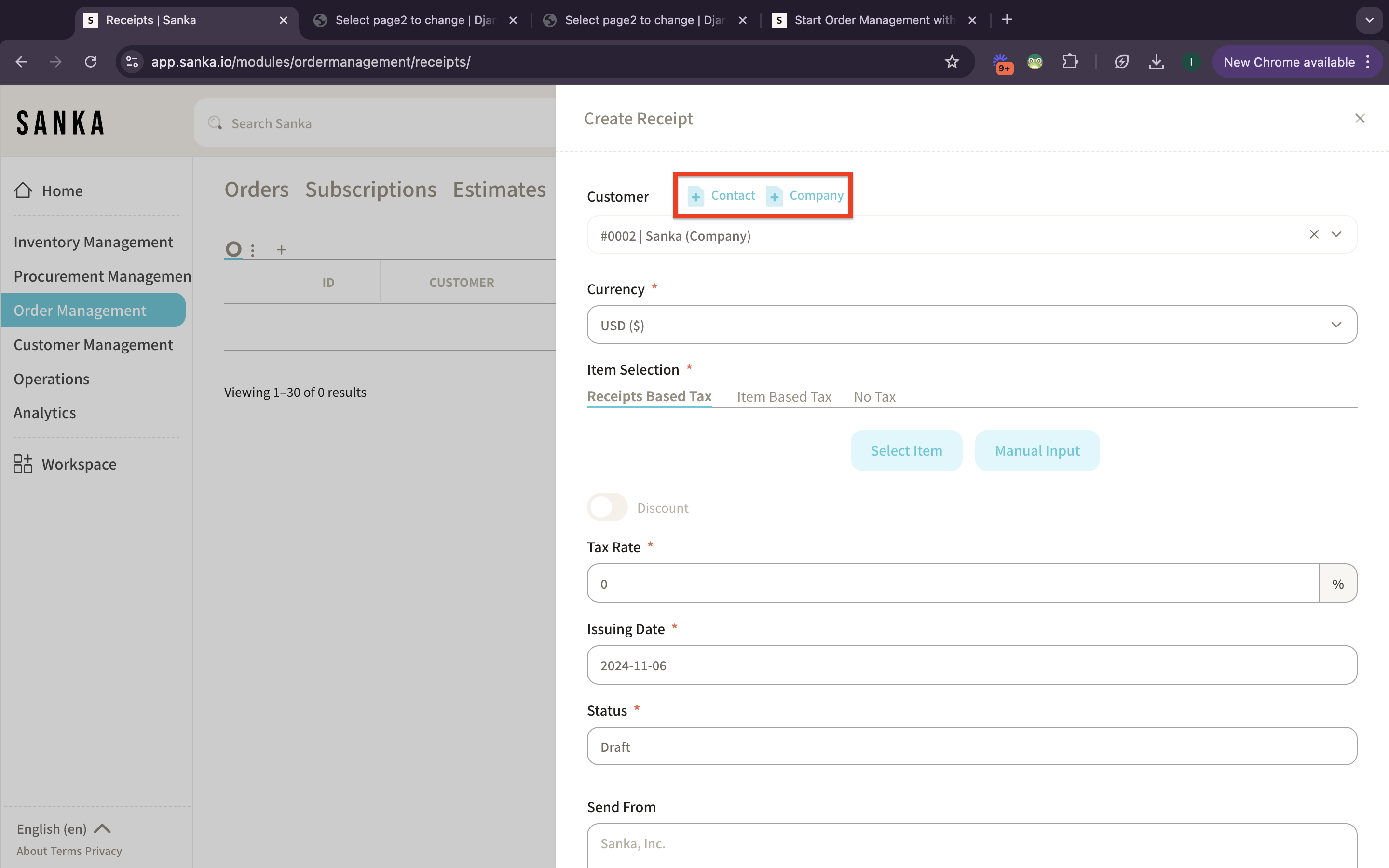Viewport: 1389px width, 868px height.
Task: Open the Currency USD dropdown
Action: coord(971,325)
